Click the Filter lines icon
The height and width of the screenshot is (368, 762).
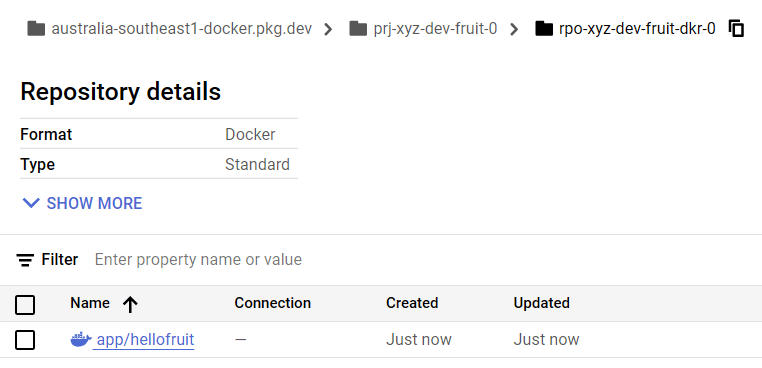(x=25, y=260)
